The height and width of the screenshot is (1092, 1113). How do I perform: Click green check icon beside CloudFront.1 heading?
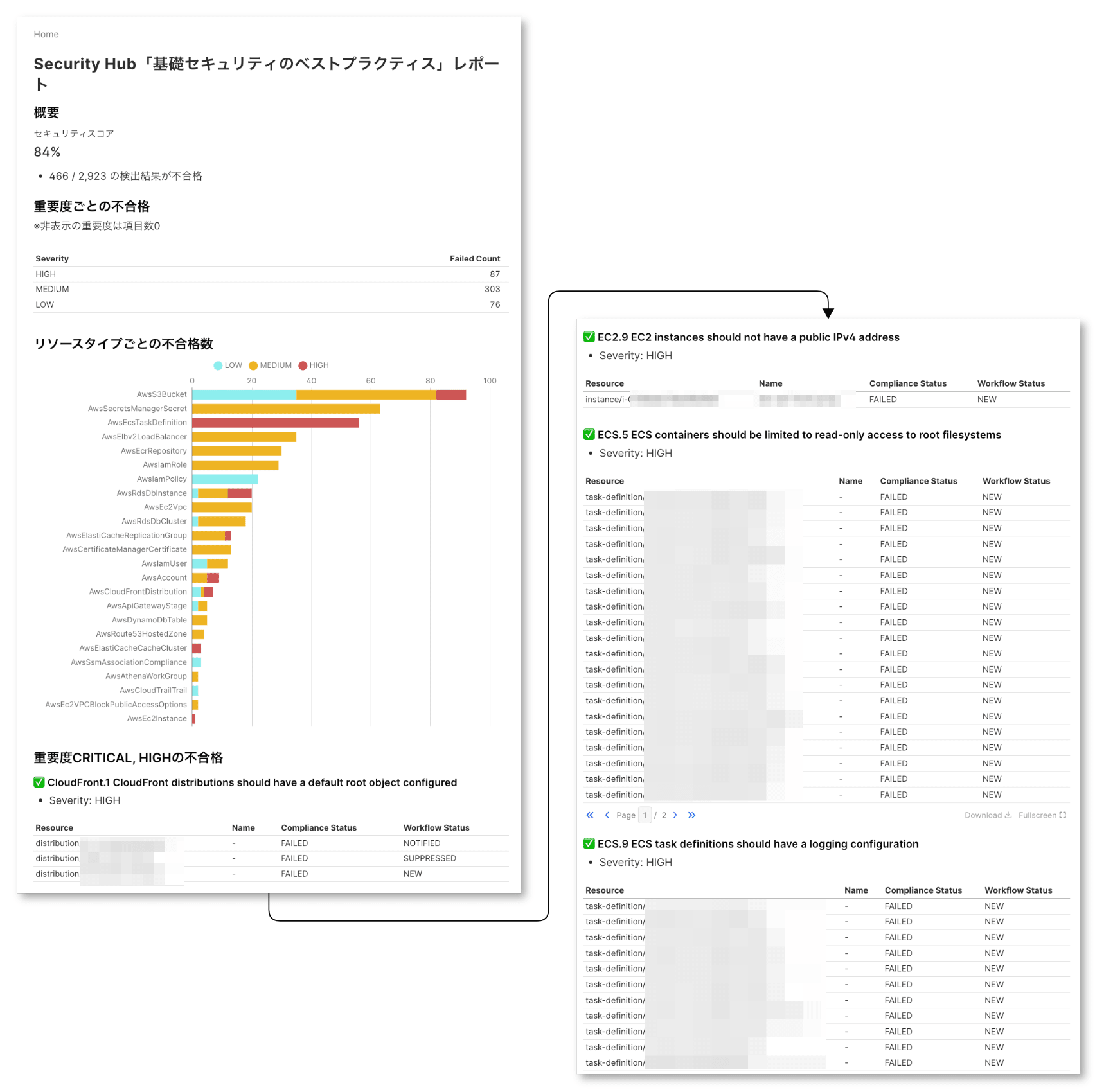[39, 782]
